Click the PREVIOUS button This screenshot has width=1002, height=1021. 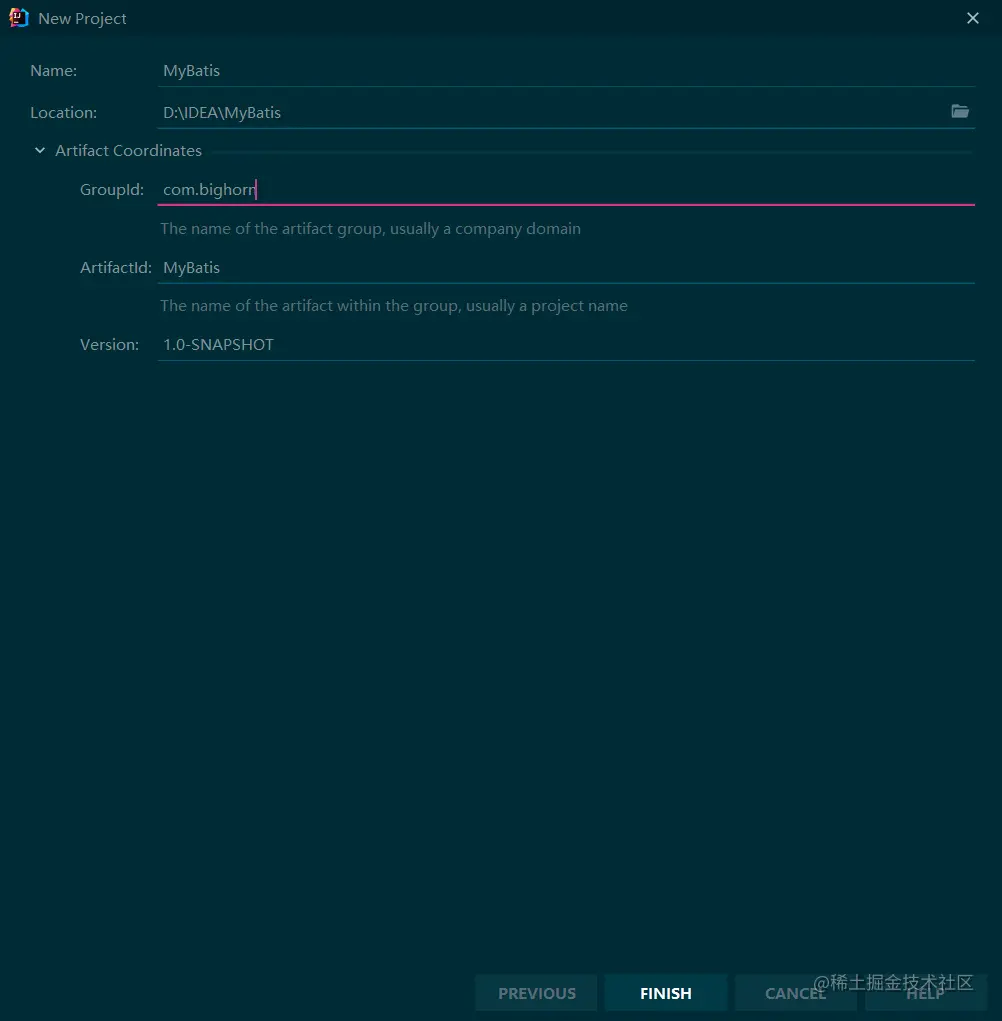click(x=536, y=993)
